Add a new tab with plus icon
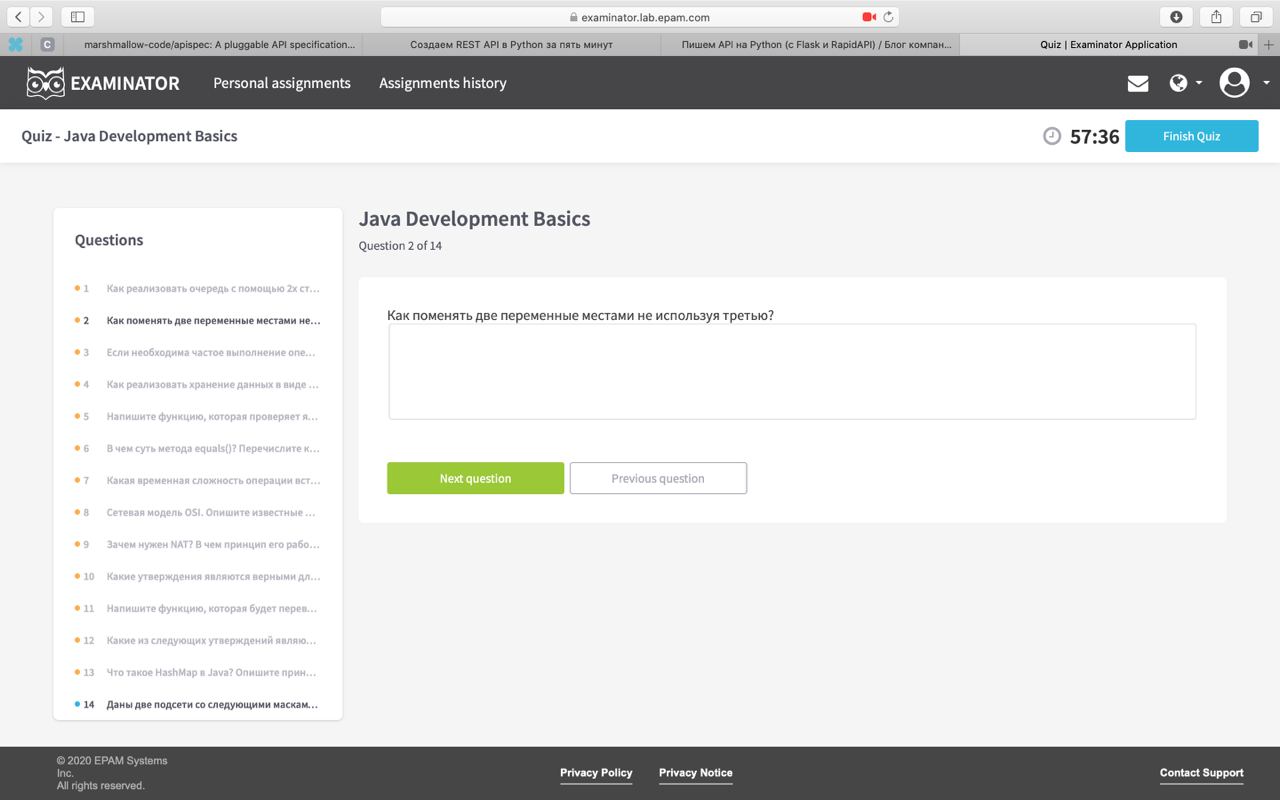Image resolution: width=1280 pixels, height=800 pixels. (1269, 45)
